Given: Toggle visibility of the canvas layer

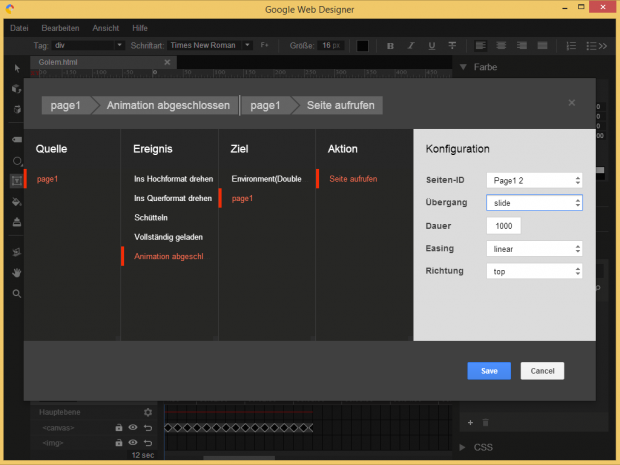Looking at the screenshot, I should click(x=132, y=428).
